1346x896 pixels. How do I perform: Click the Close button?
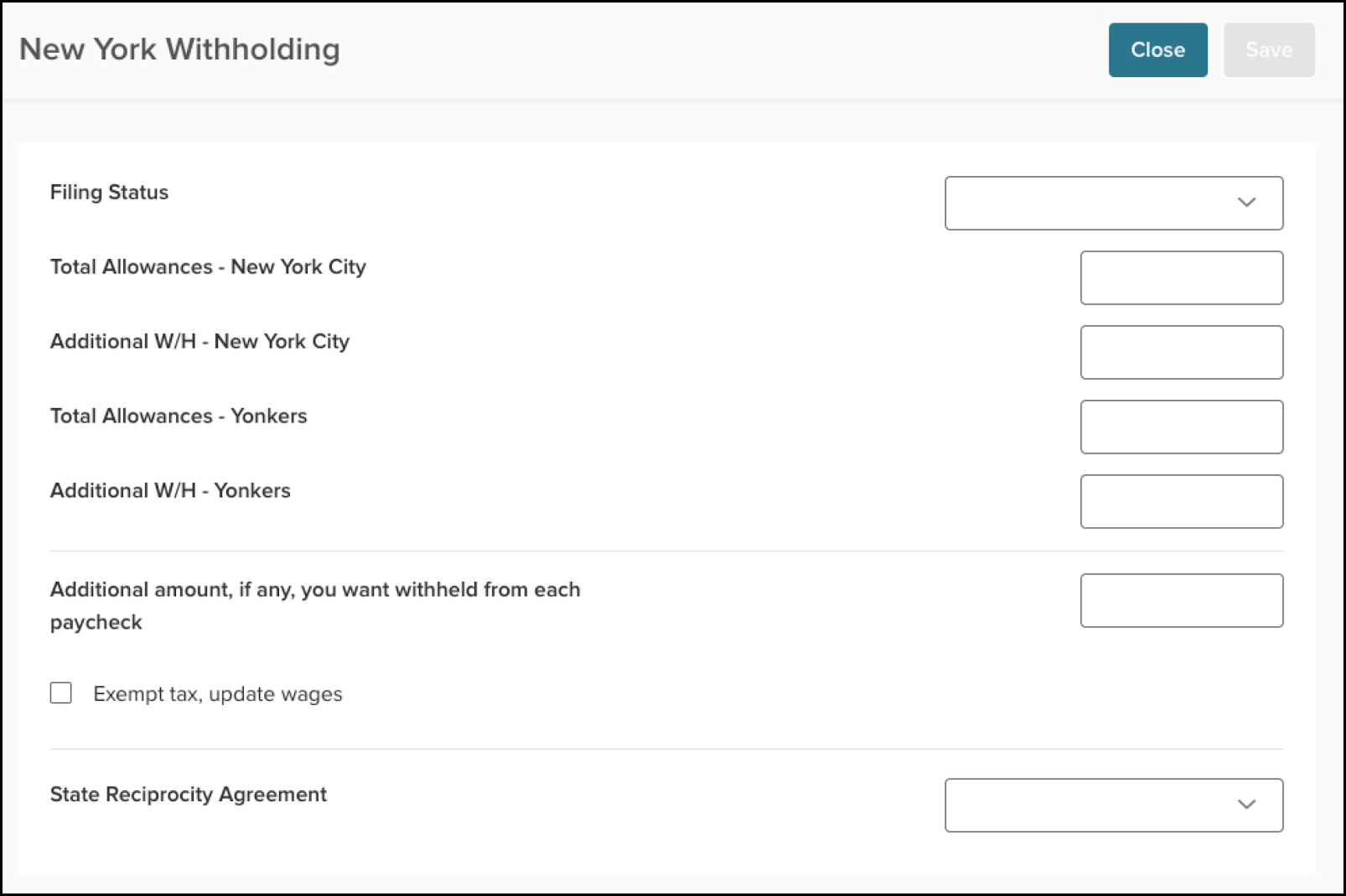coord(1157,50)
